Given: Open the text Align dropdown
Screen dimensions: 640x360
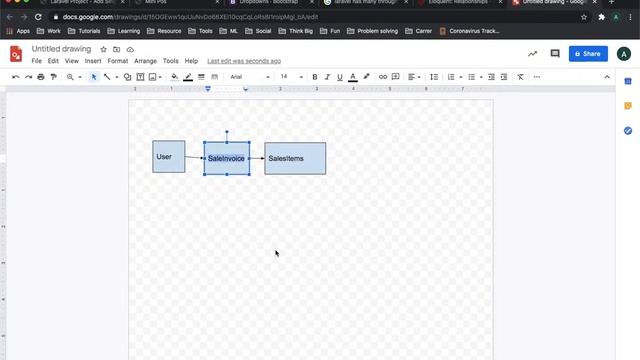Looking at the screenshot, I should [x=414, y=77].
